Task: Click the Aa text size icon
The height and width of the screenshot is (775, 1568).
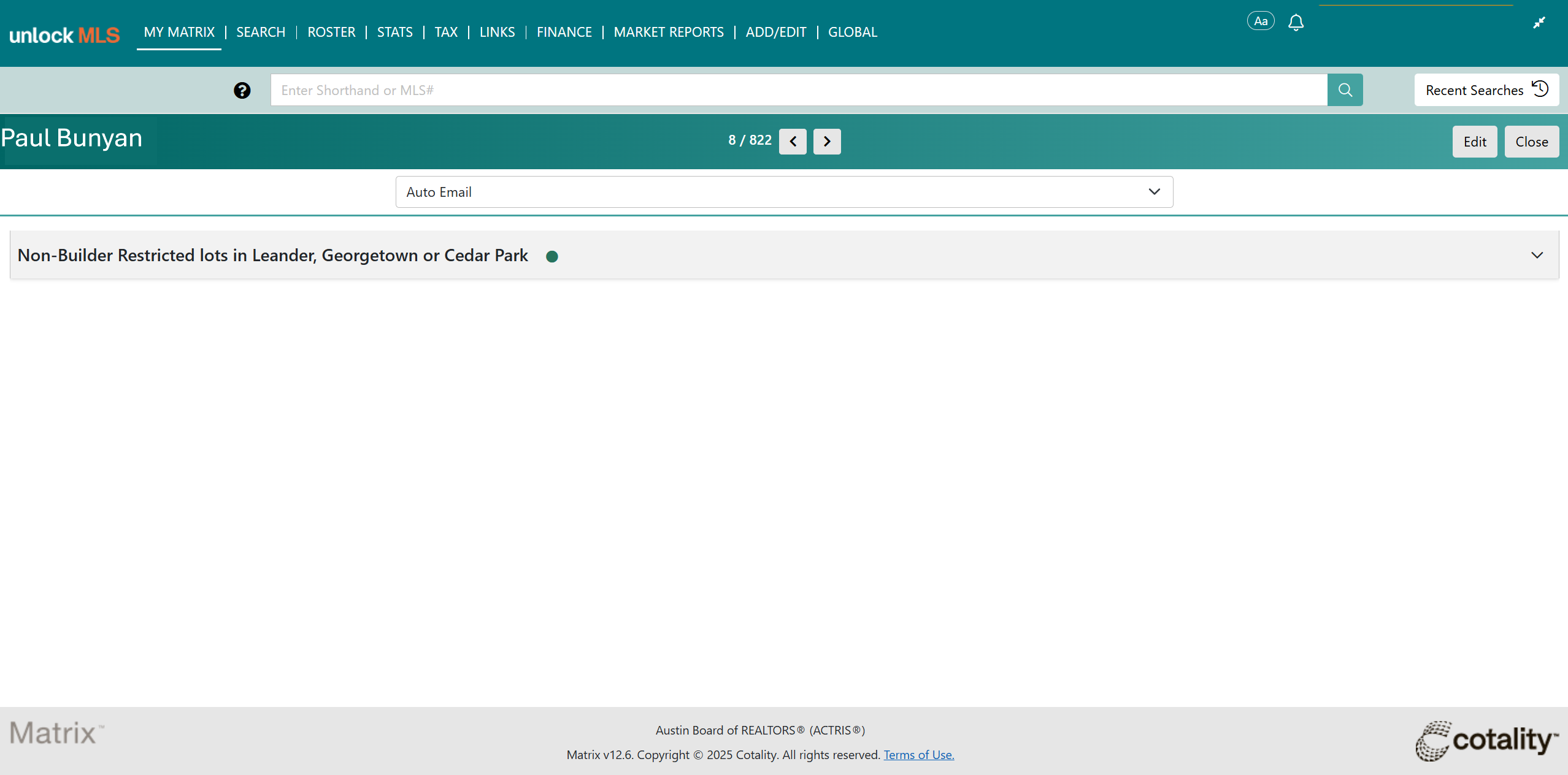Action: tap(1261, 21)
